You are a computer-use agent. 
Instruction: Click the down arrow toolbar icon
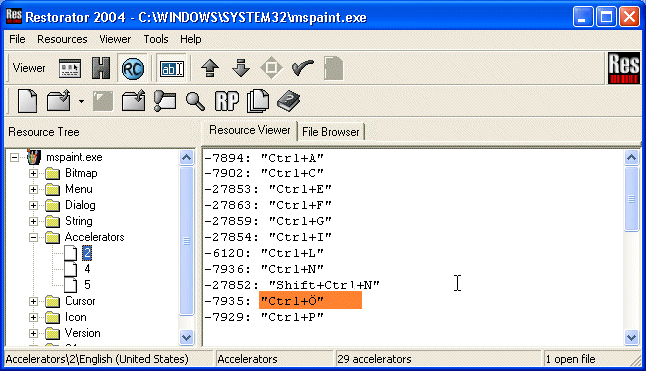pyautogui.click(x=241, y=68)
